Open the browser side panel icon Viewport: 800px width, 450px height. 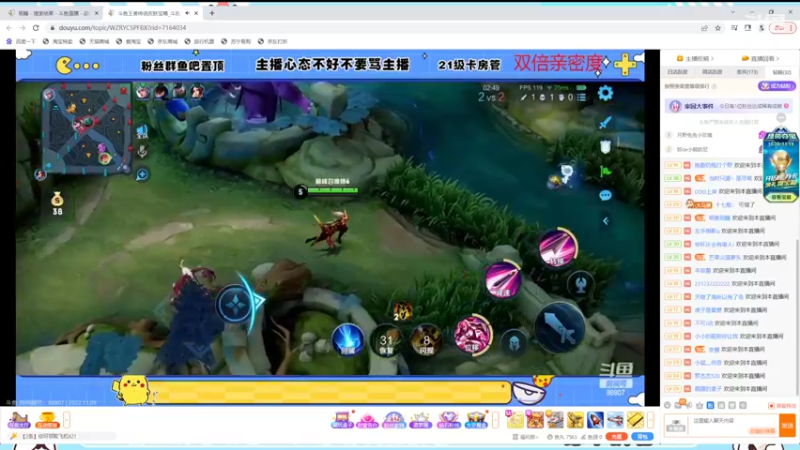pos(747,28)
